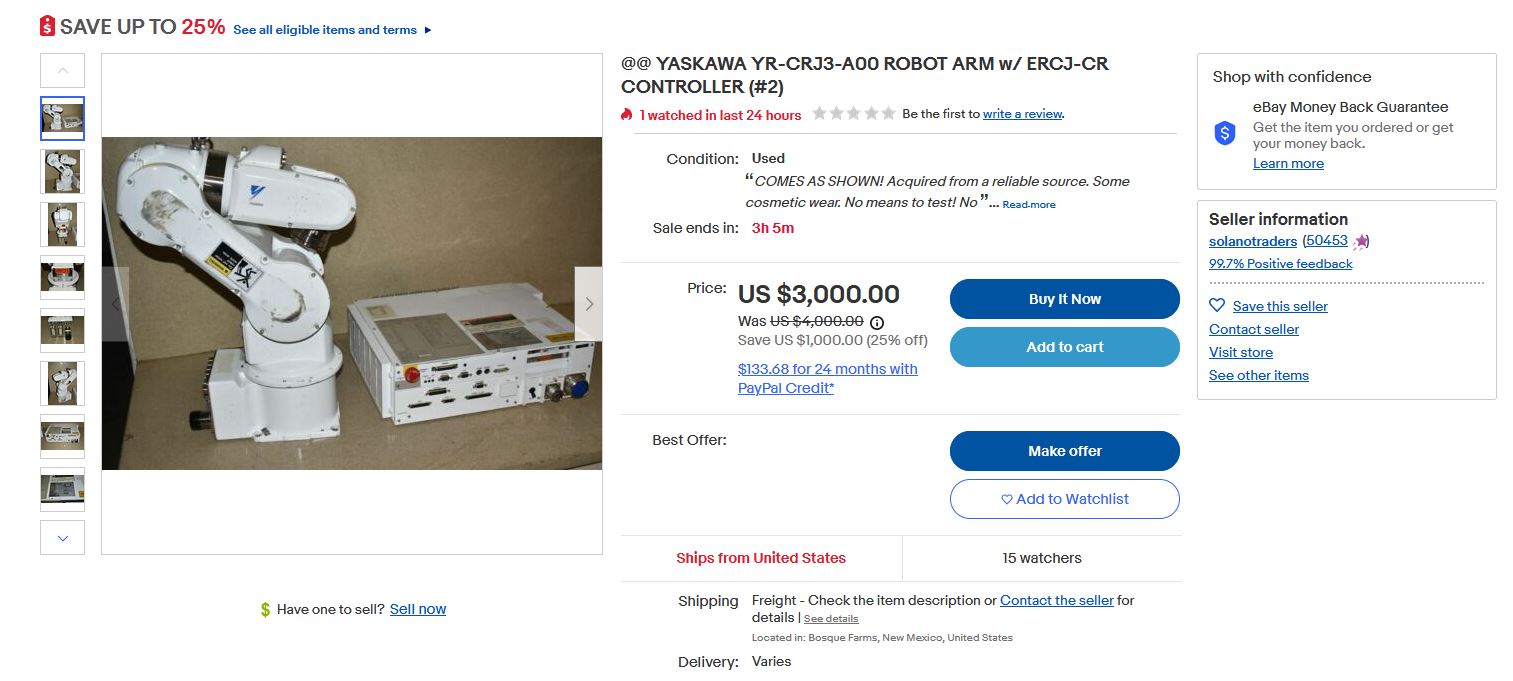Click the red savings tag icon
Viewport: 1513px width, 681px height.
[x=47, y=27]
